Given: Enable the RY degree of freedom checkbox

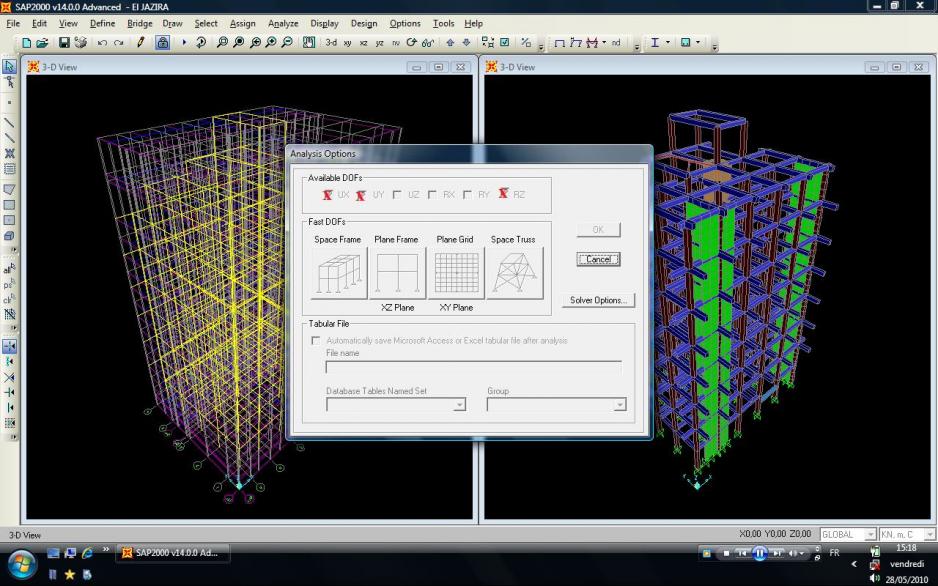Looking at the screenshot, I should click(467, 195).
